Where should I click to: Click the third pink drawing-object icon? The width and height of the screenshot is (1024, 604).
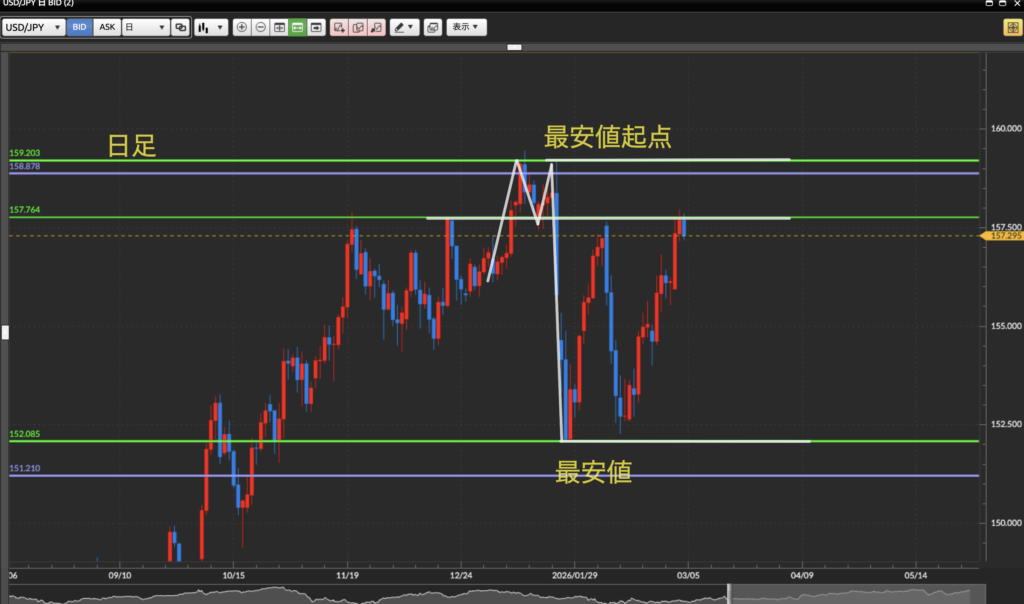(376, 28)
